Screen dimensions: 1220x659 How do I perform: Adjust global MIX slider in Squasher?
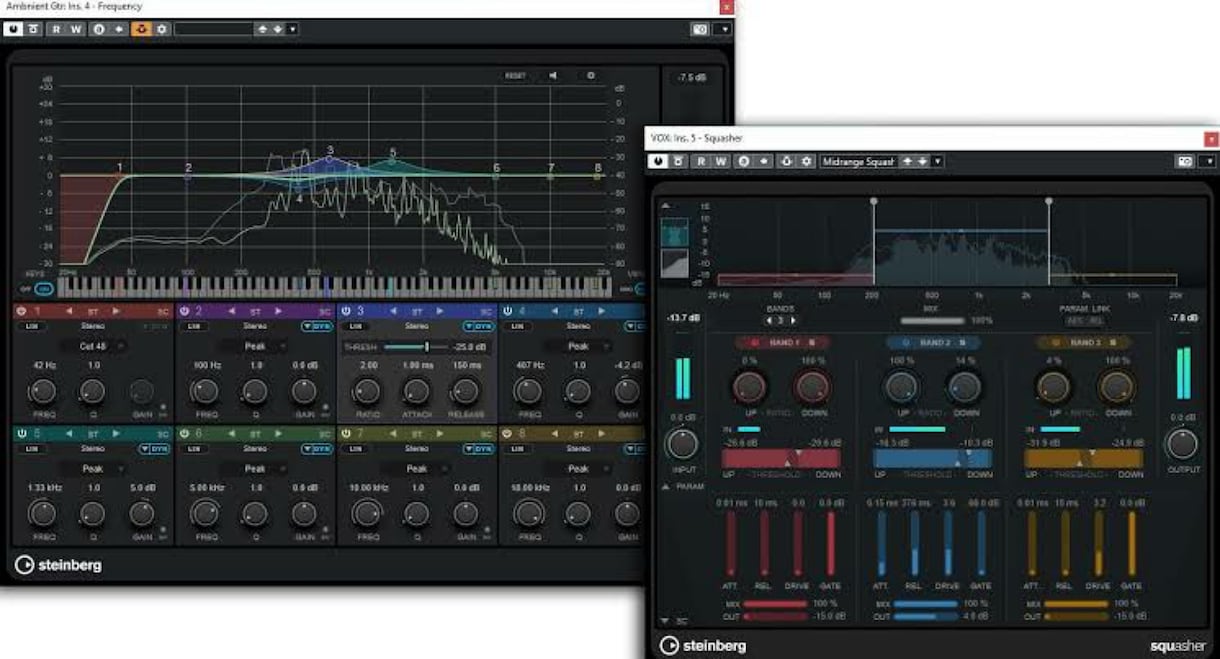point(932,321)
